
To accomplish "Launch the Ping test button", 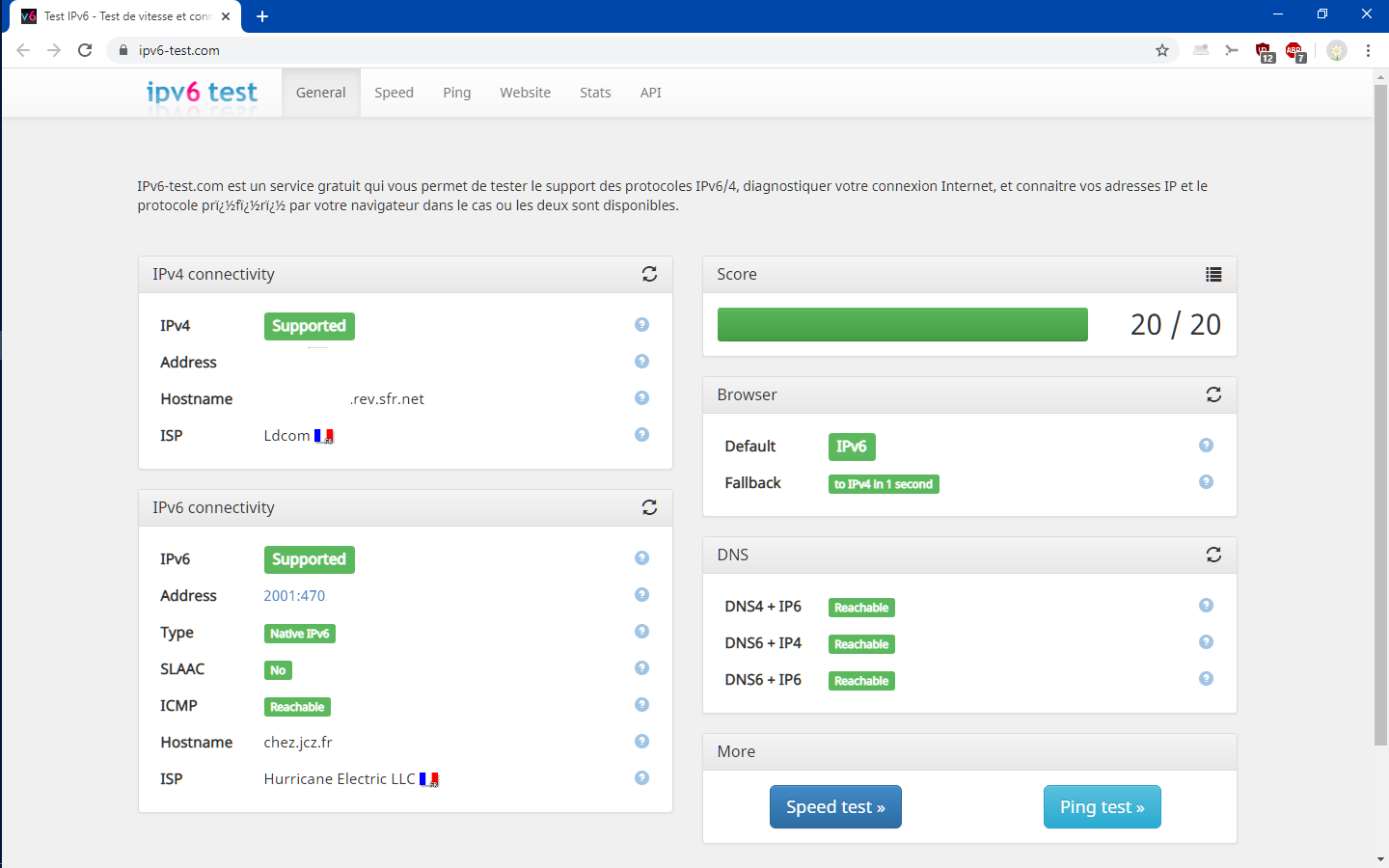I will (x=1102, y=807).
